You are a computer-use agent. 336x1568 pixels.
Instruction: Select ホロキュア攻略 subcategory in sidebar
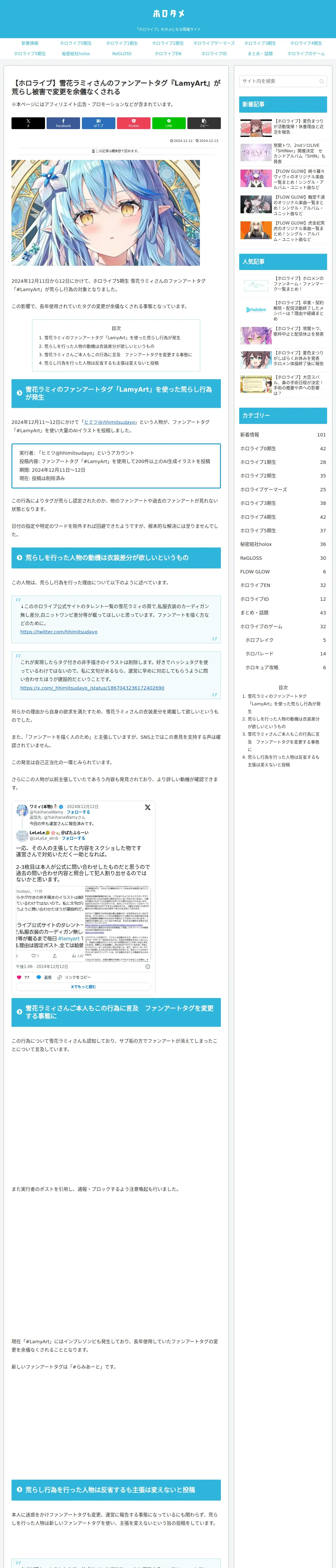[x=285, y=668]
